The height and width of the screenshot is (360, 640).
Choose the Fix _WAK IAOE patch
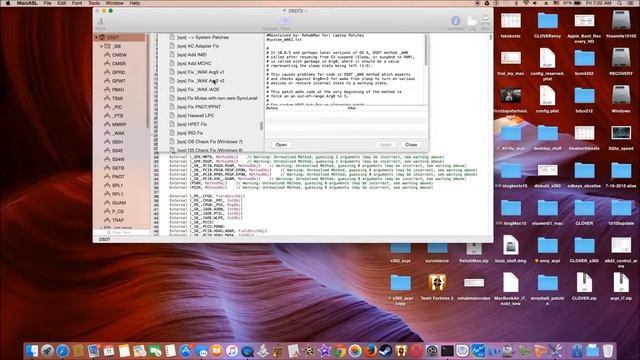pyautogui.click(x=198, y=89)
